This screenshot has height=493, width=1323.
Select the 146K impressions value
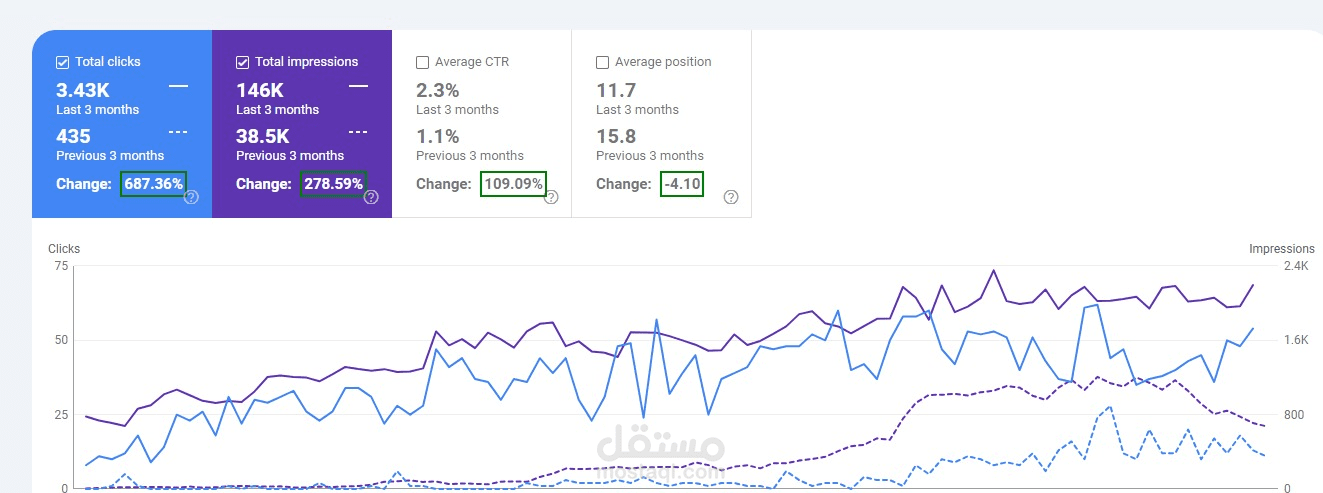pos(259,90)
